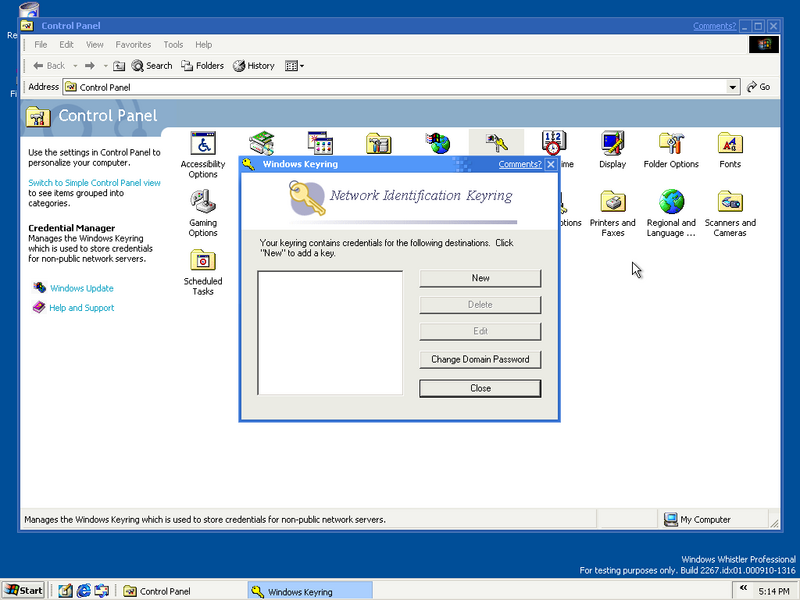Screen dimensions: 800x600
Task: Open the folder-with-tools Administrative icon
Action: pyautogui.click(x=379, y=143)
